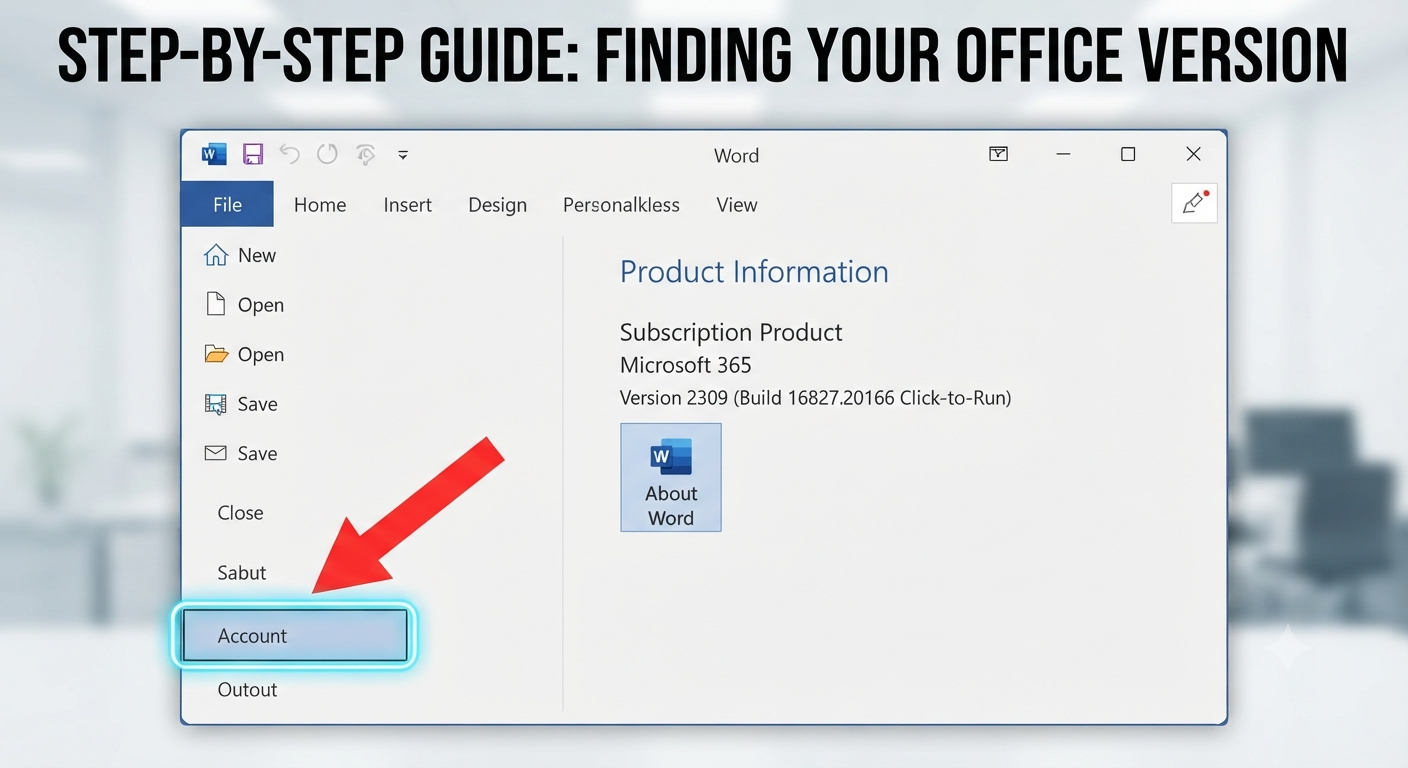Image resolution: width=1408 pixels, height=768 pixels.
Task: Open the Account page
Action: click(x=294, y=635)
